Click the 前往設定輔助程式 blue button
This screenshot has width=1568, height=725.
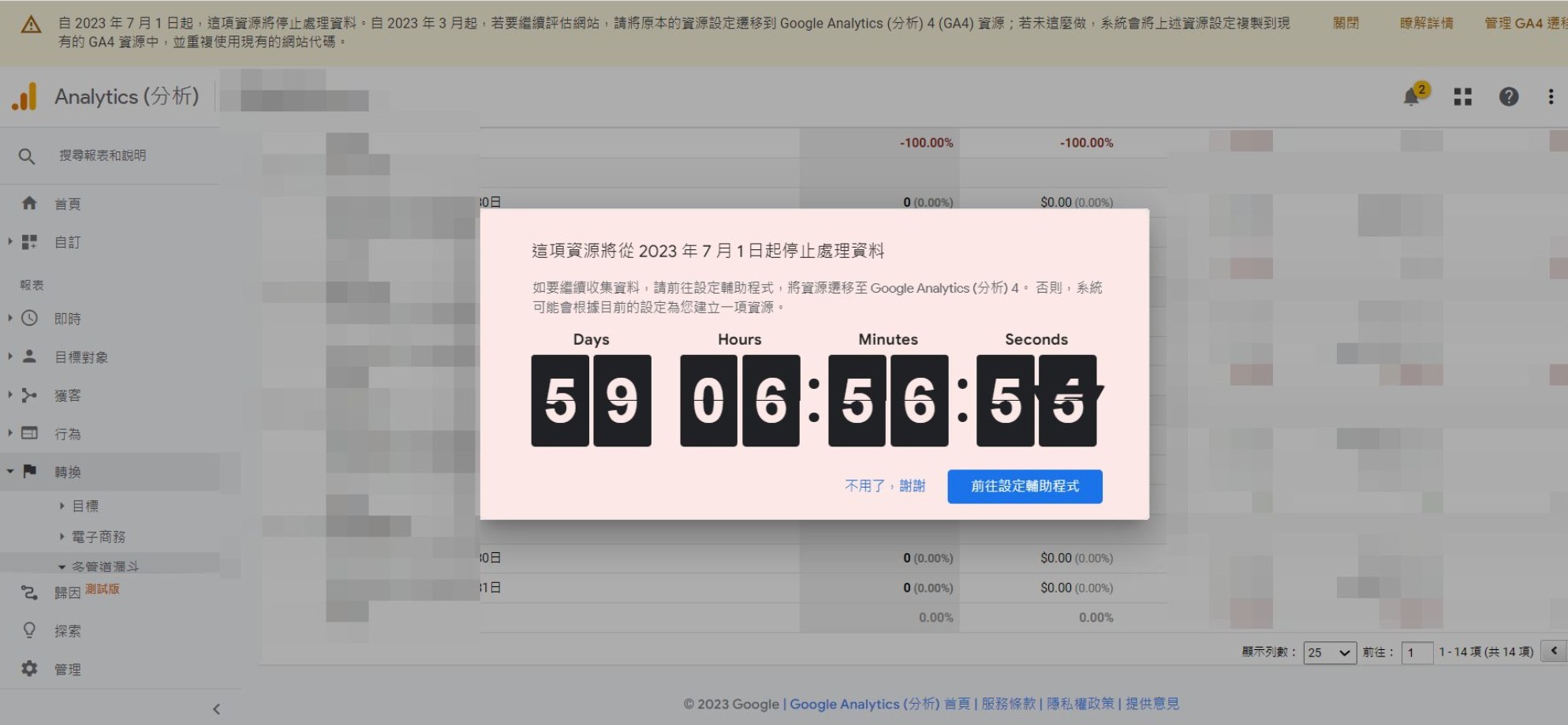(1025, 486)
